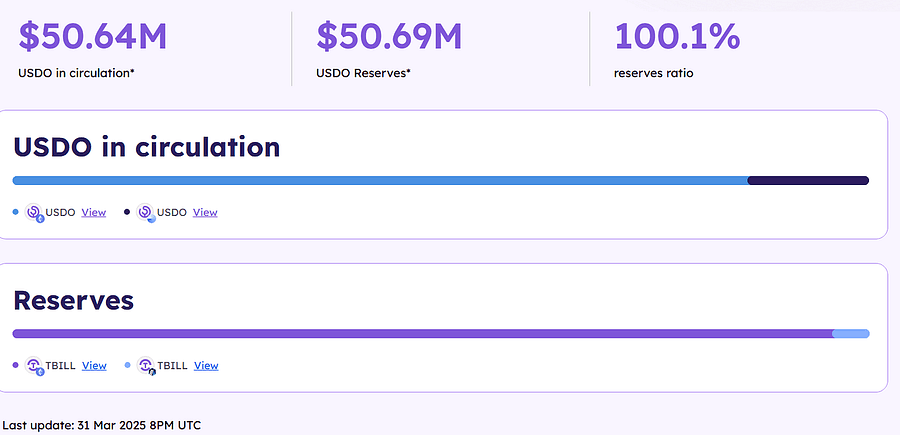
Task: Click the $50.69M USDO Reserves figure
Action: tap(389, 36)
